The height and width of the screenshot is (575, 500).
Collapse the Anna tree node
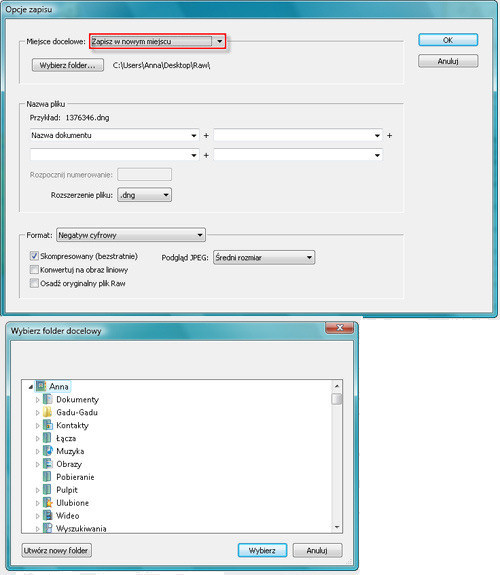pyautogui.click(x=31, y=387)
